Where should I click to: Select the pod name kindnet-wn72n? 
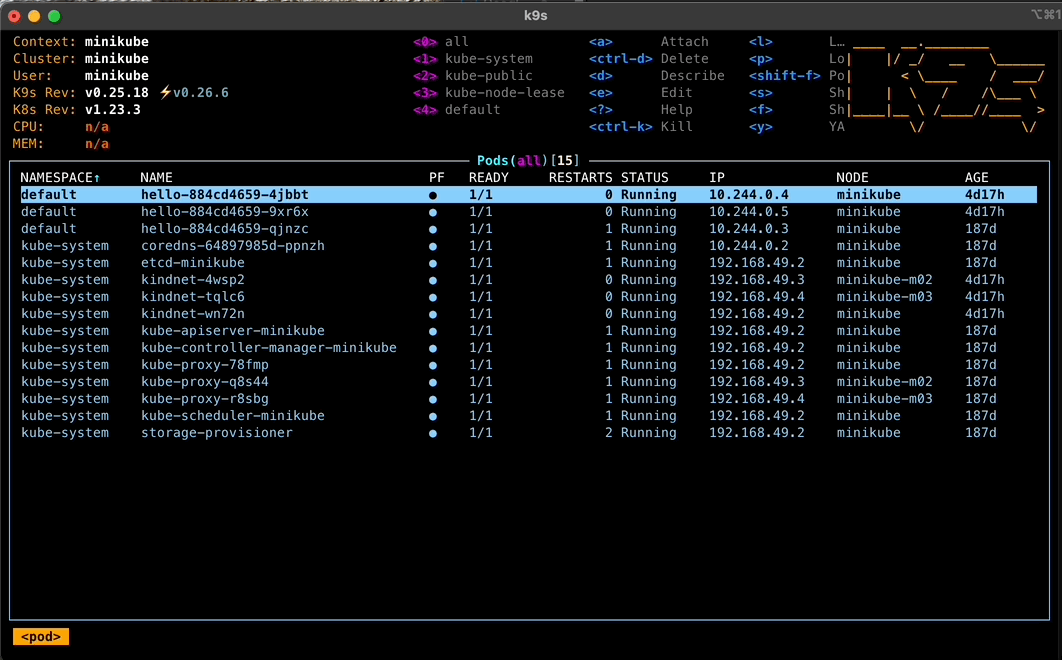tap(193, 314)
